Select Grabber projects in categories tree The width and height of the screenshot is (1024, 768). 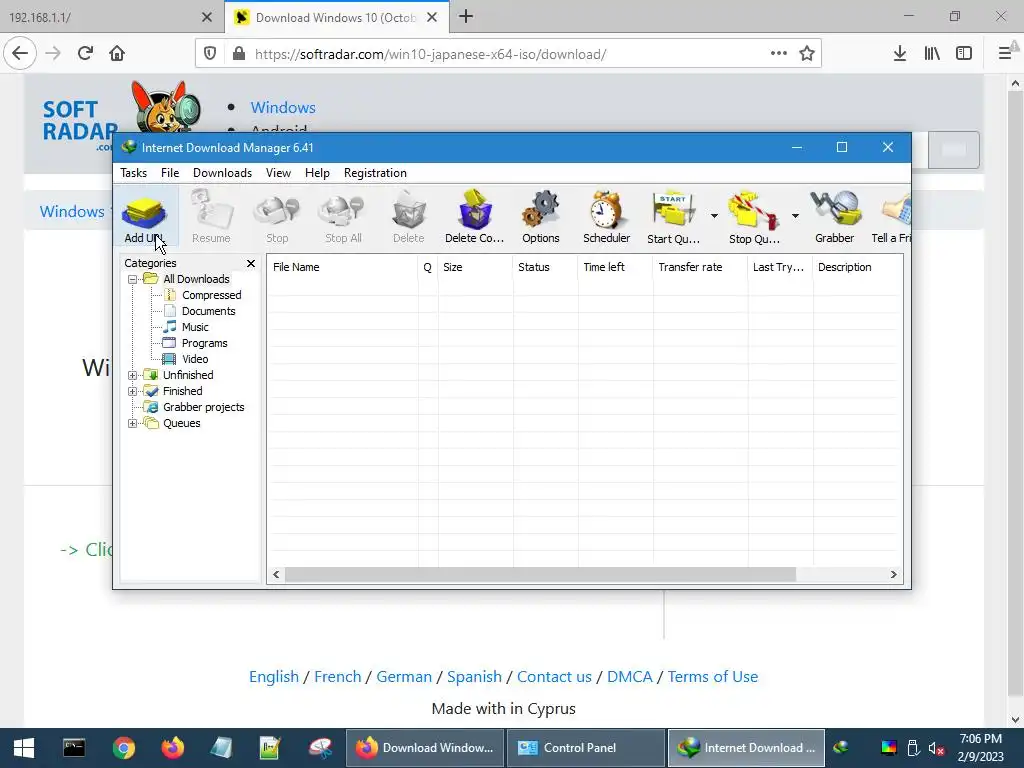pyautogui.click(x=203, y=408)
